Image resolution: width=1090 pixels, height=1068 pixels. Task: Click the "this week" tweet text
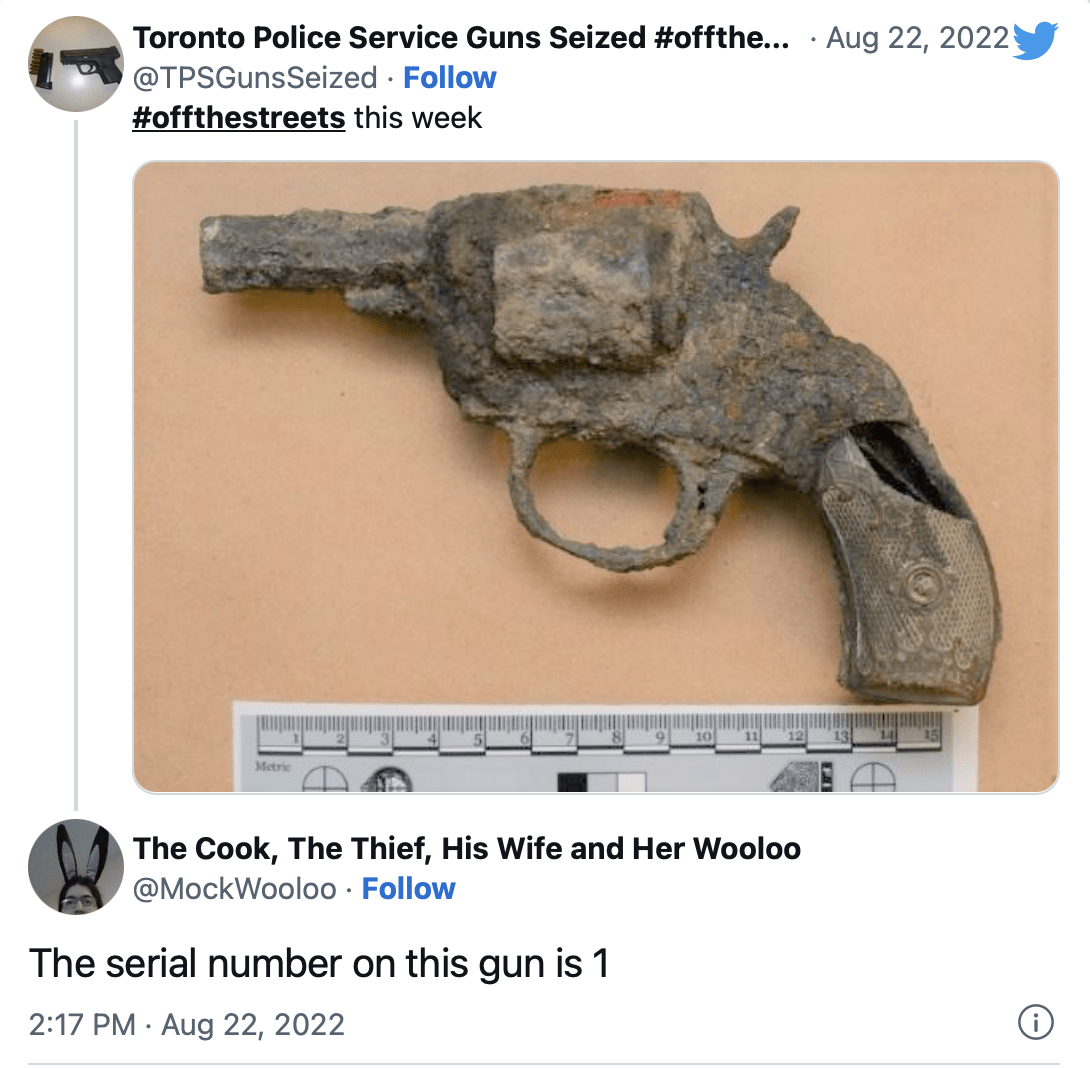[x=418, y=118]
